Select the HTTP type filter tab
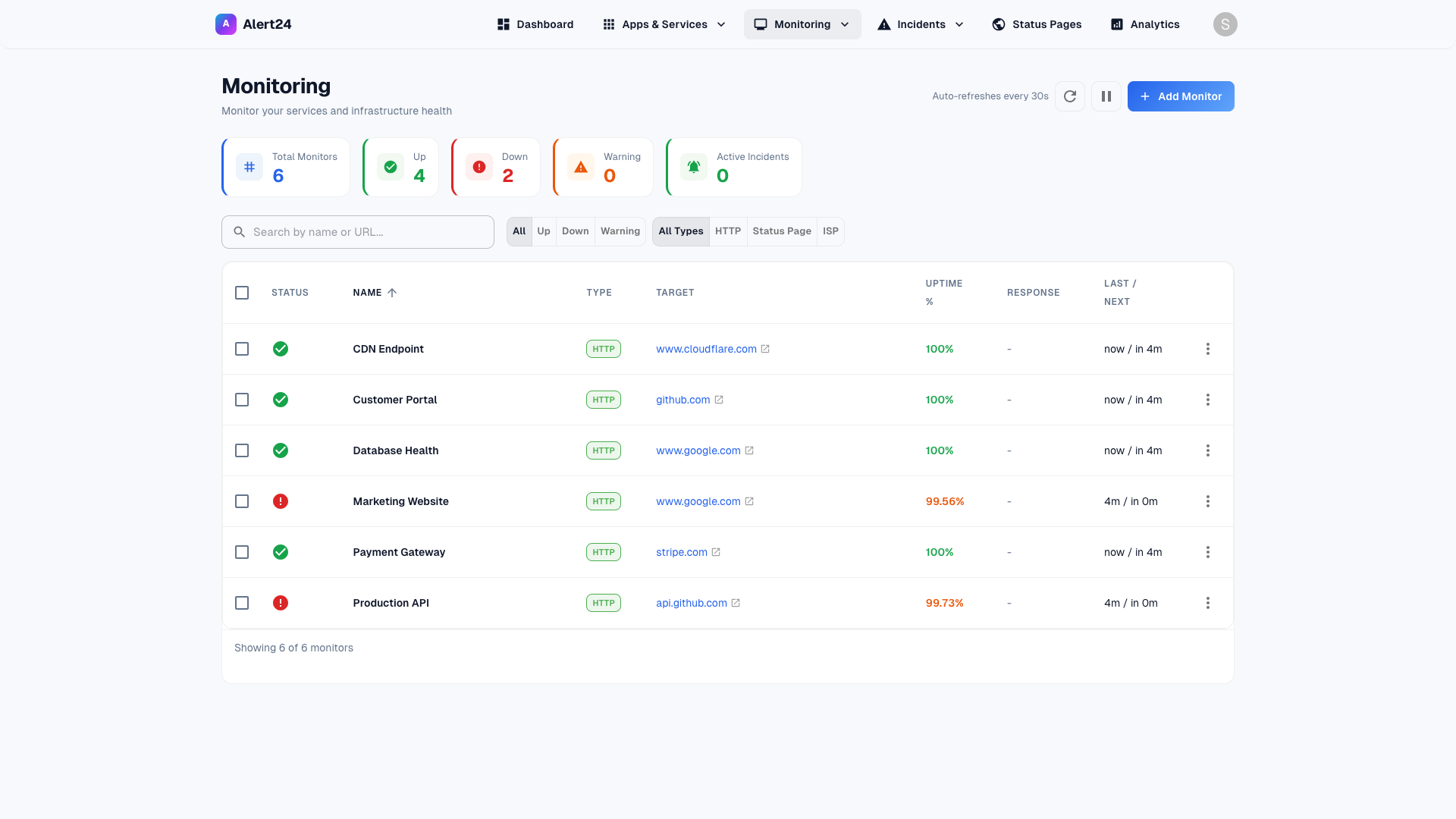1456x819 pixels. click(727, 231)
